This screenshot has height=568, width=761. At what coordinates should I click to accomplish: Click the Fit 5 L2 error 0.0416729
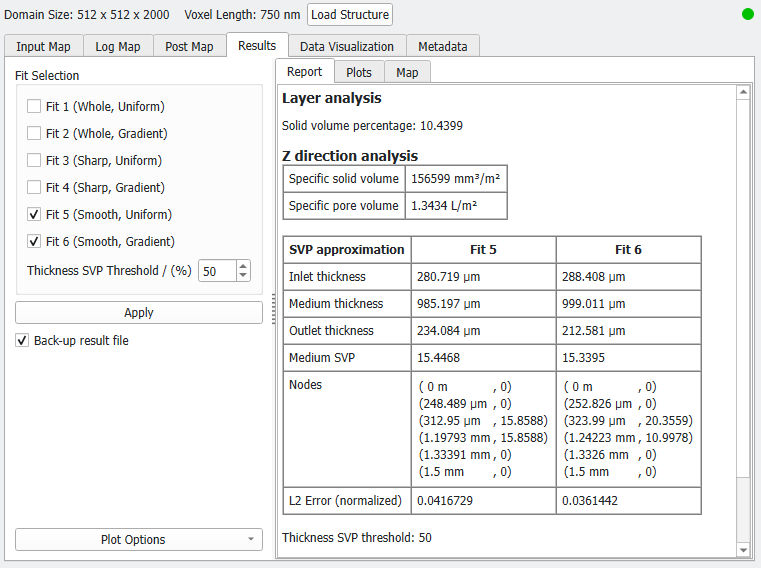(x=445, y=501)
